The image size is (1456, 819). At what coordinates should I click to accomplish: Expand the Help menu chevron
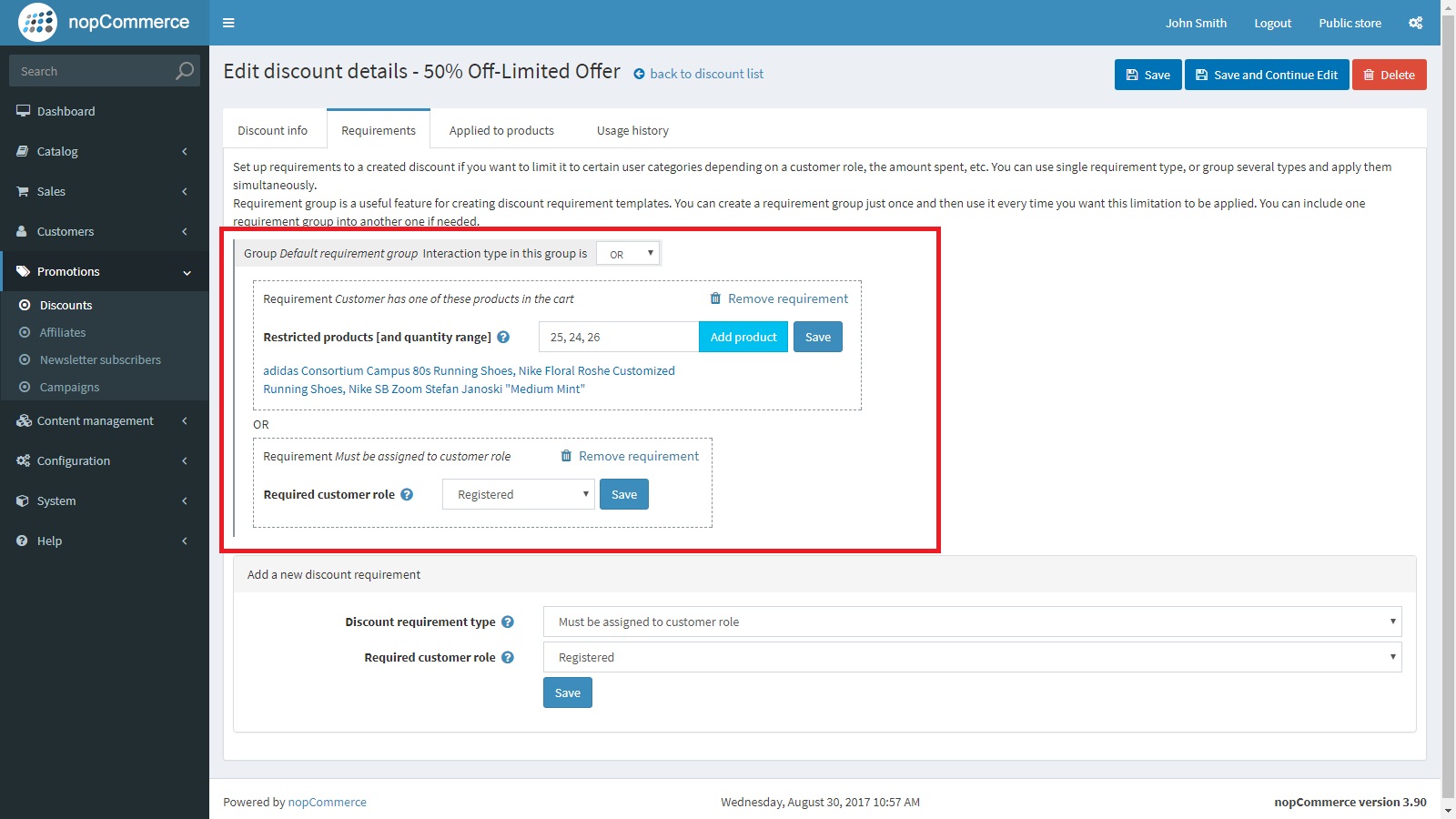pos(185,541)
